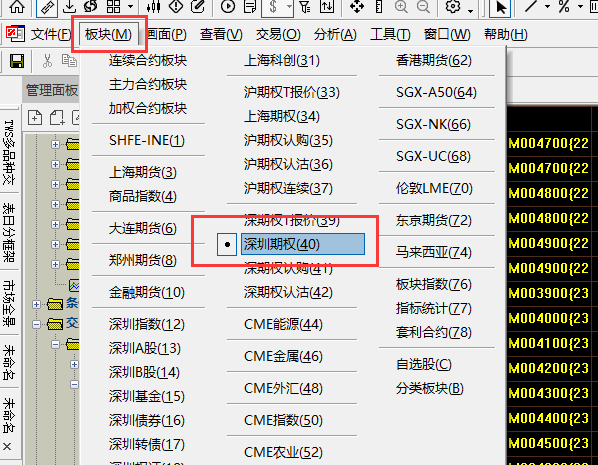Open the 窗口(W) menu
The width and height of the screenshot is (598, 465).
[x=447, y=34]
